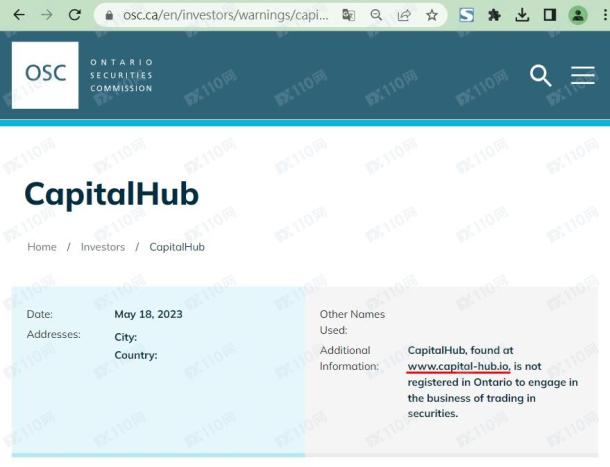The width and height of the screenshot is (610, 467).
Task: Bookmark page with the star icon
Action: click(432, 15)
